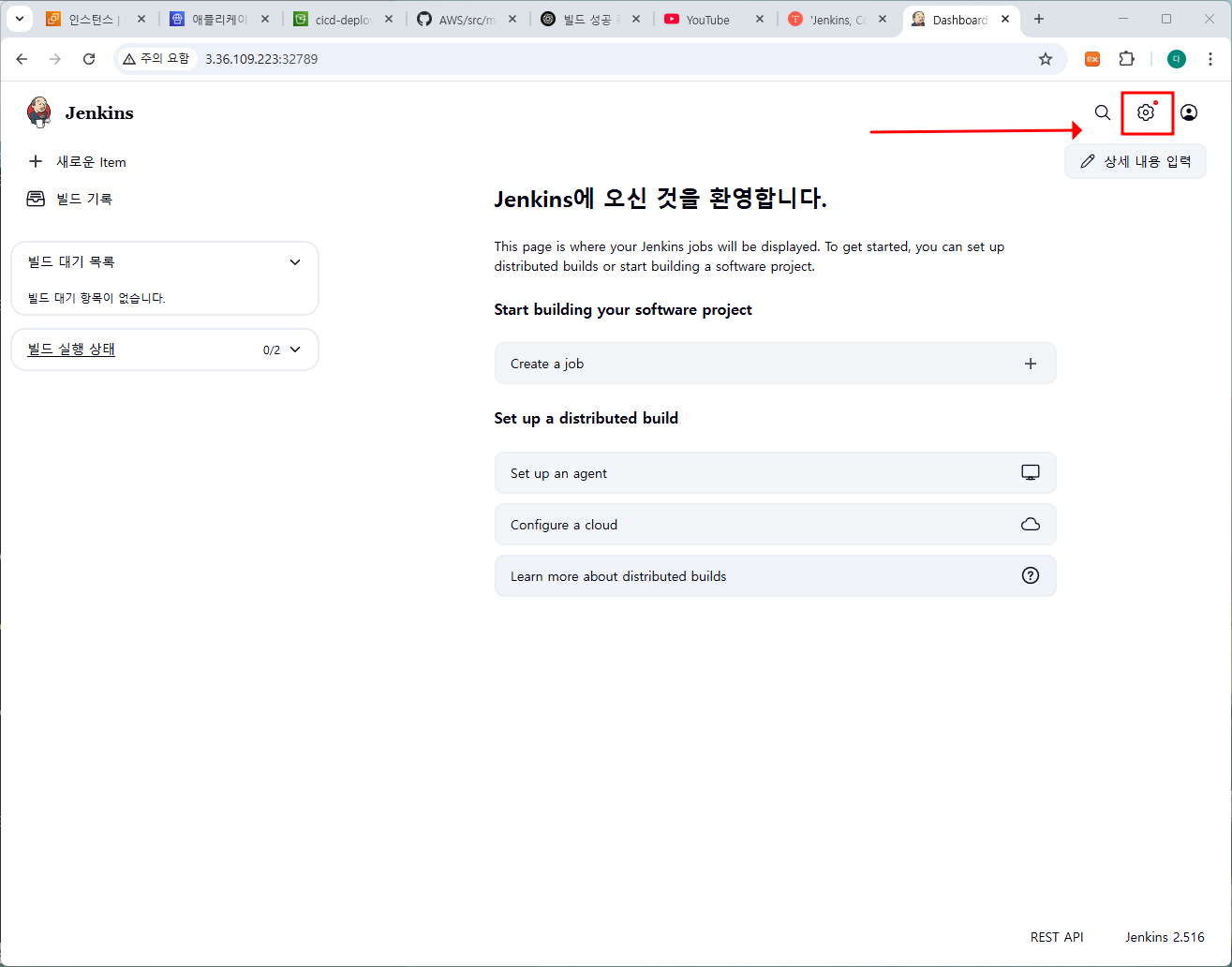Click the Set up a distributed build heading
This screenshot has height=967, width=1232.
pos(586,418)
